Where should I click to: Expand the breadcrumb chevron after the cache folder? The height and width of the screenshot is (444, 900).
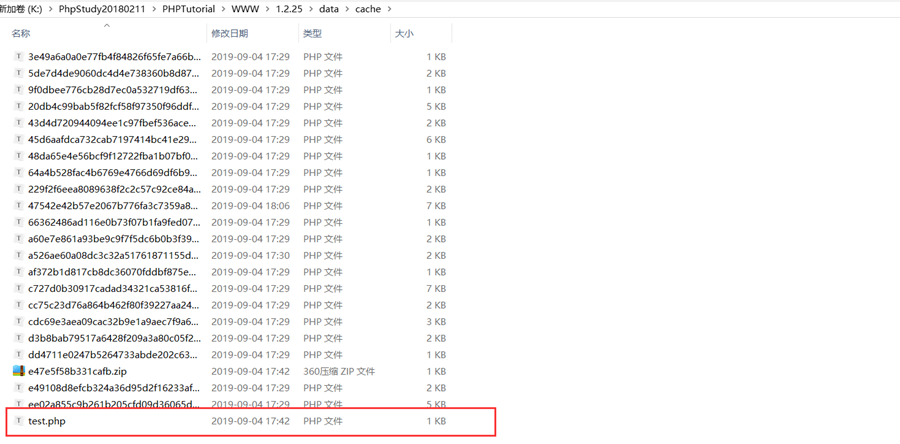click(x=389, y=9)
